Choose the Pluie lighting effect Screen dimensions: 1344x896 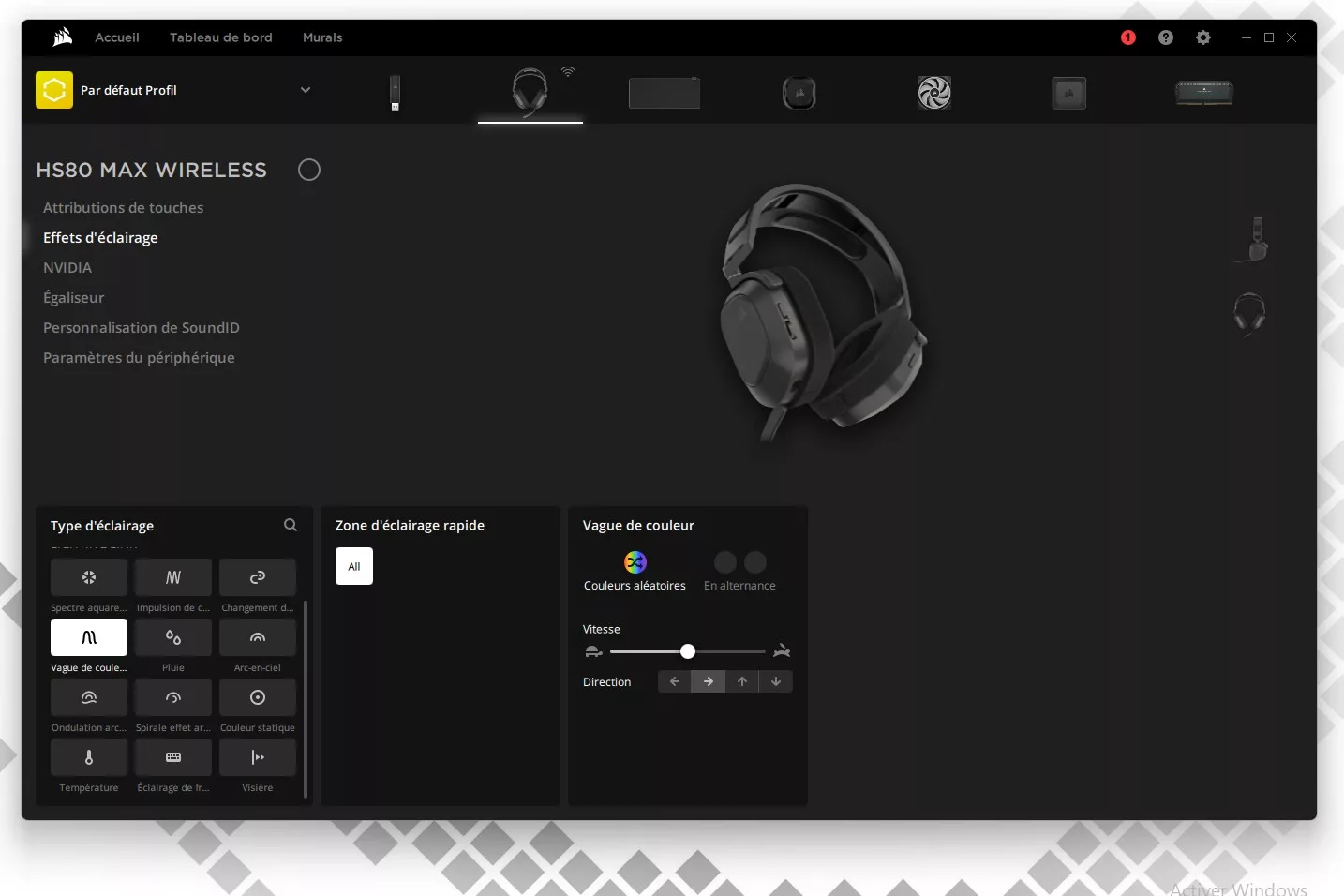point(173,637)
